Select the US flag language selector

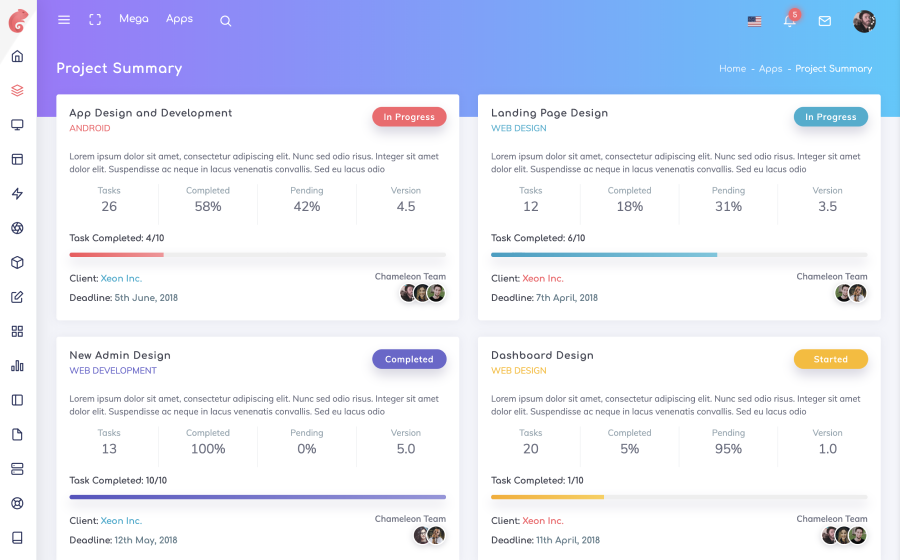755,21
